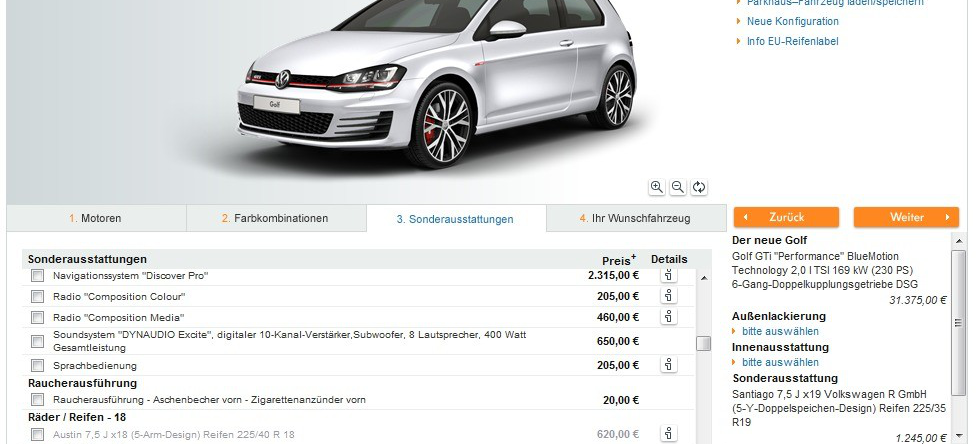
Task: Open details for Navigationssystem Discover Pro
Action: point(669,275)
